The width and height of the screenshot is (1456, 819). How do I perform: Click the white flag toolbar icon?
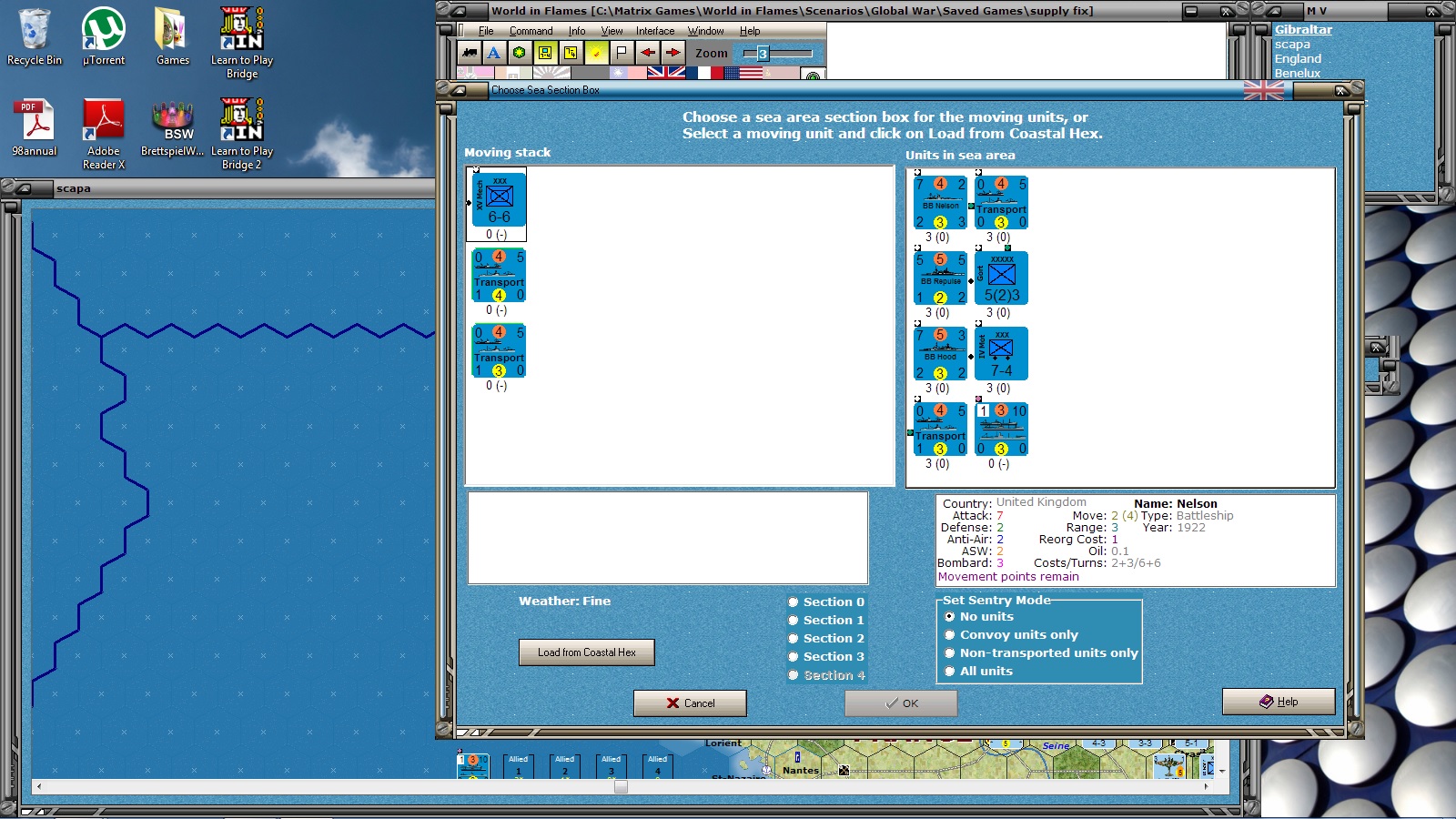coord(622,53)
